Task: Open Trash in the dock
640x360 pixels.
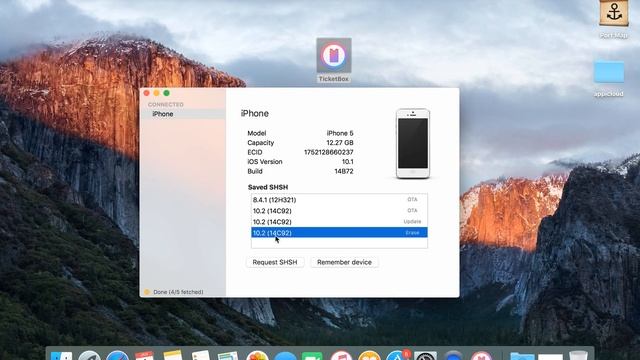Action: [578, 356]
